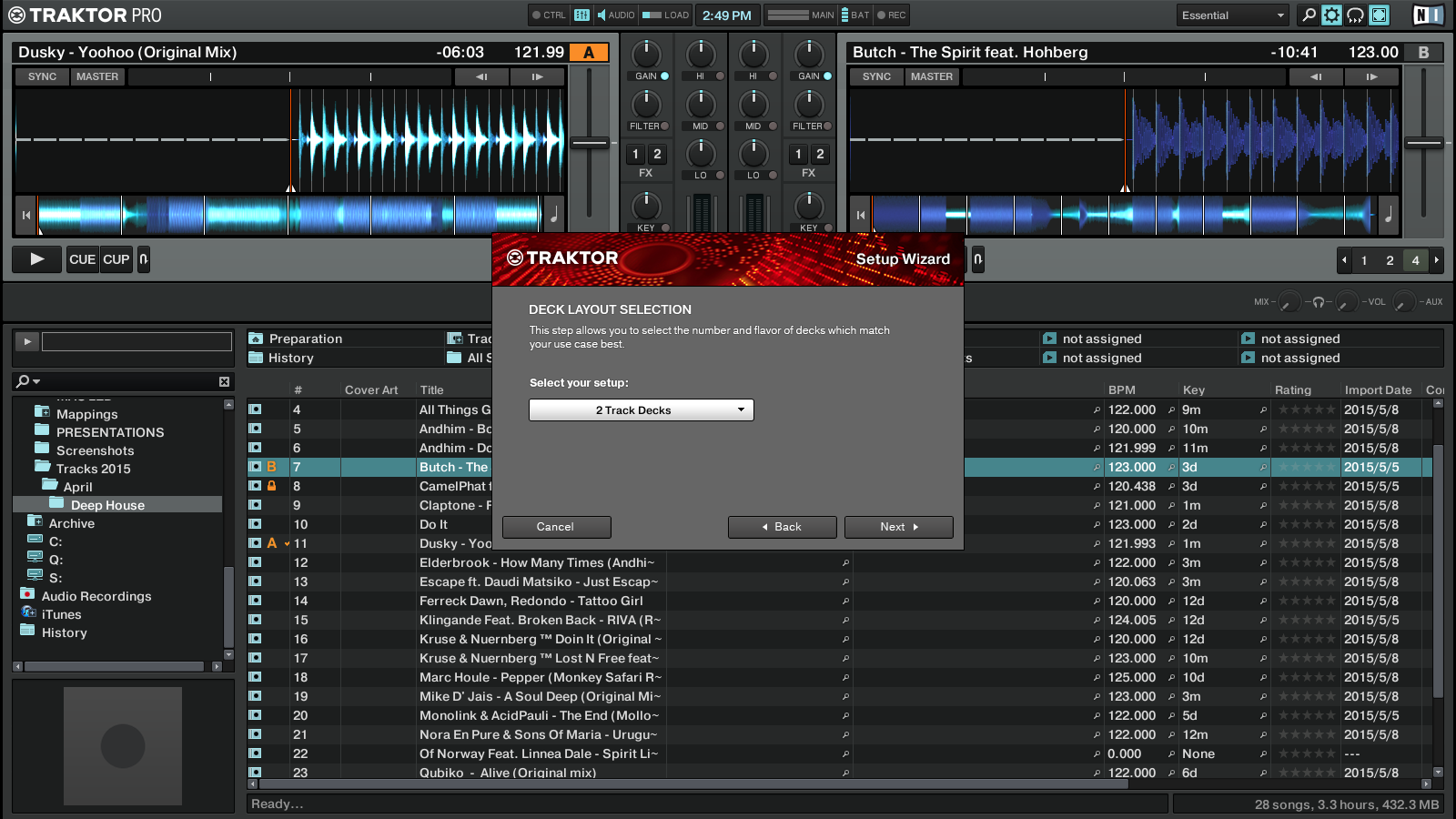Click the REC recording indicator
1456x819 pixels.
click(892, 15)
